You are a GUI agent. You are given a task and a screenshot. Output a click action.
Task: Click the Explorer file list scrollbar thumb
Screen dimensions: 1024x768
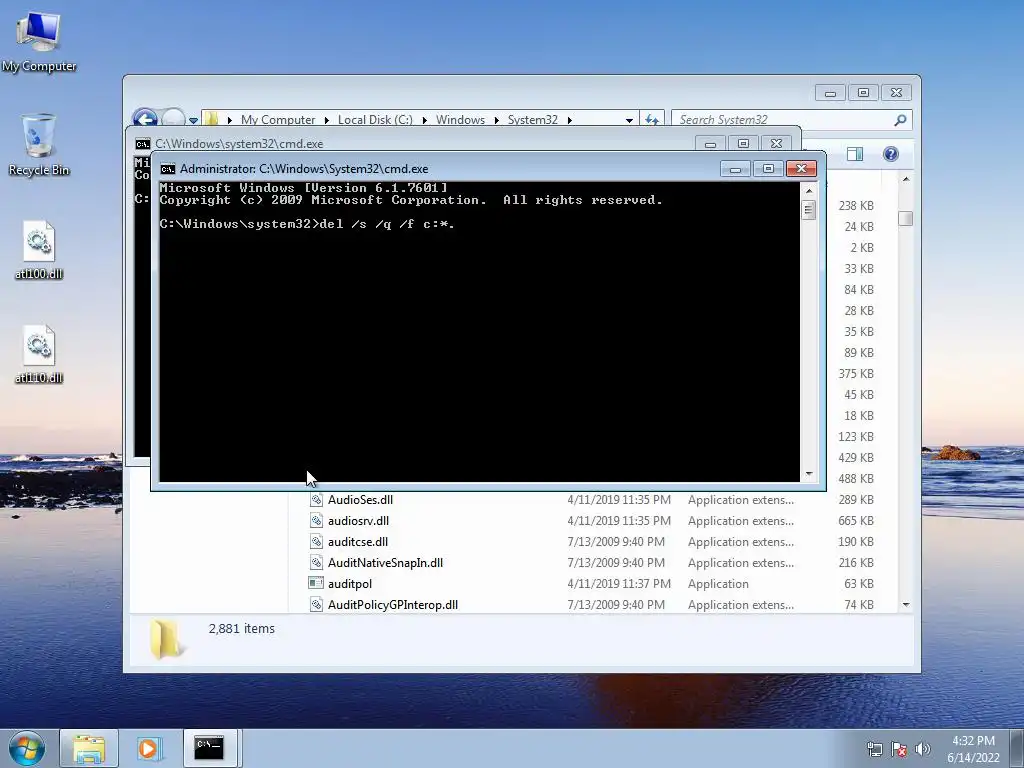click(x=905, y=218)
